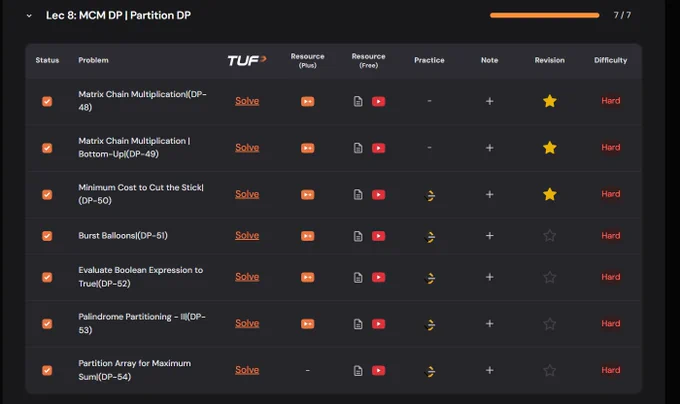
Task: Open practice link for Partition Array Maximum Sum
Action: (430, 372)
